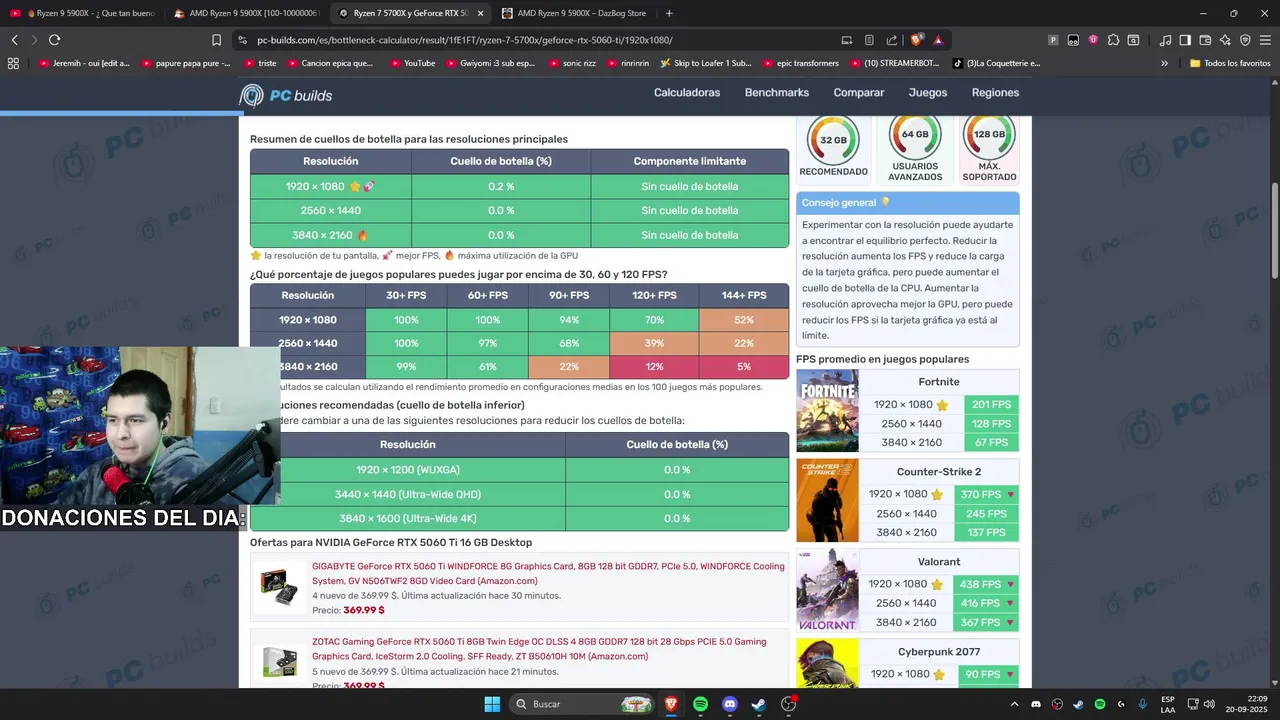Screen dimensions: 1280x720
Task: Open the Todos los favoritos folder
Action: tap(1229, 63)
